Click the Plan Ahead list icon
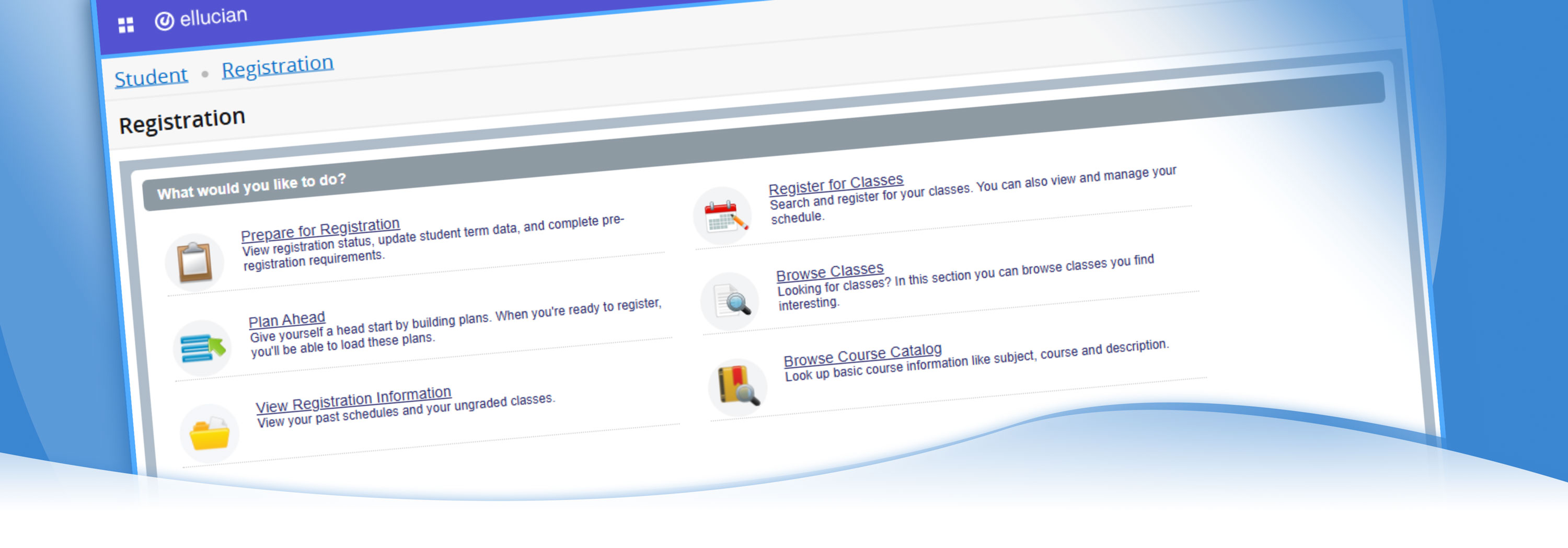1568x548 pixels. pos(202,348)
